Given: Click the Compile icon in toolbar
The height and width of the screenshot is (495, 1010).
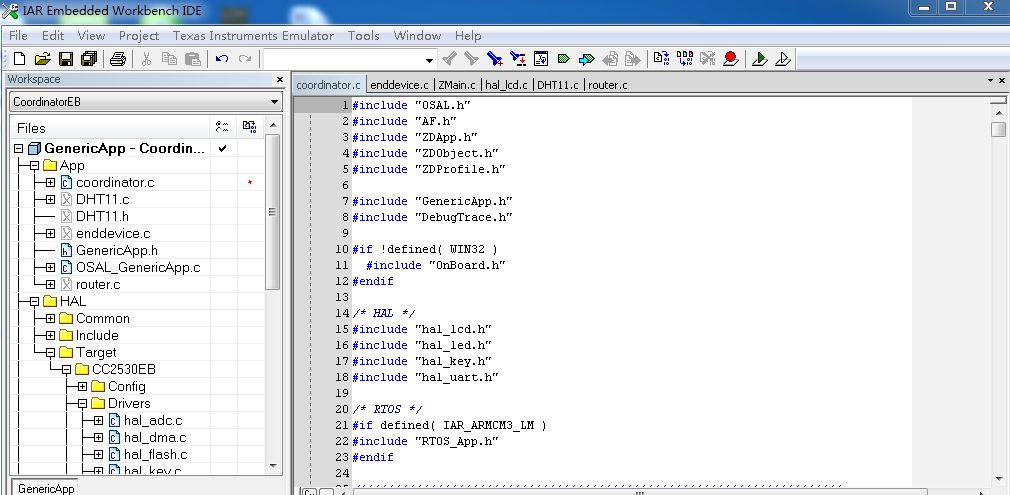Looking at the screenshot, I should tap(660, 59).
